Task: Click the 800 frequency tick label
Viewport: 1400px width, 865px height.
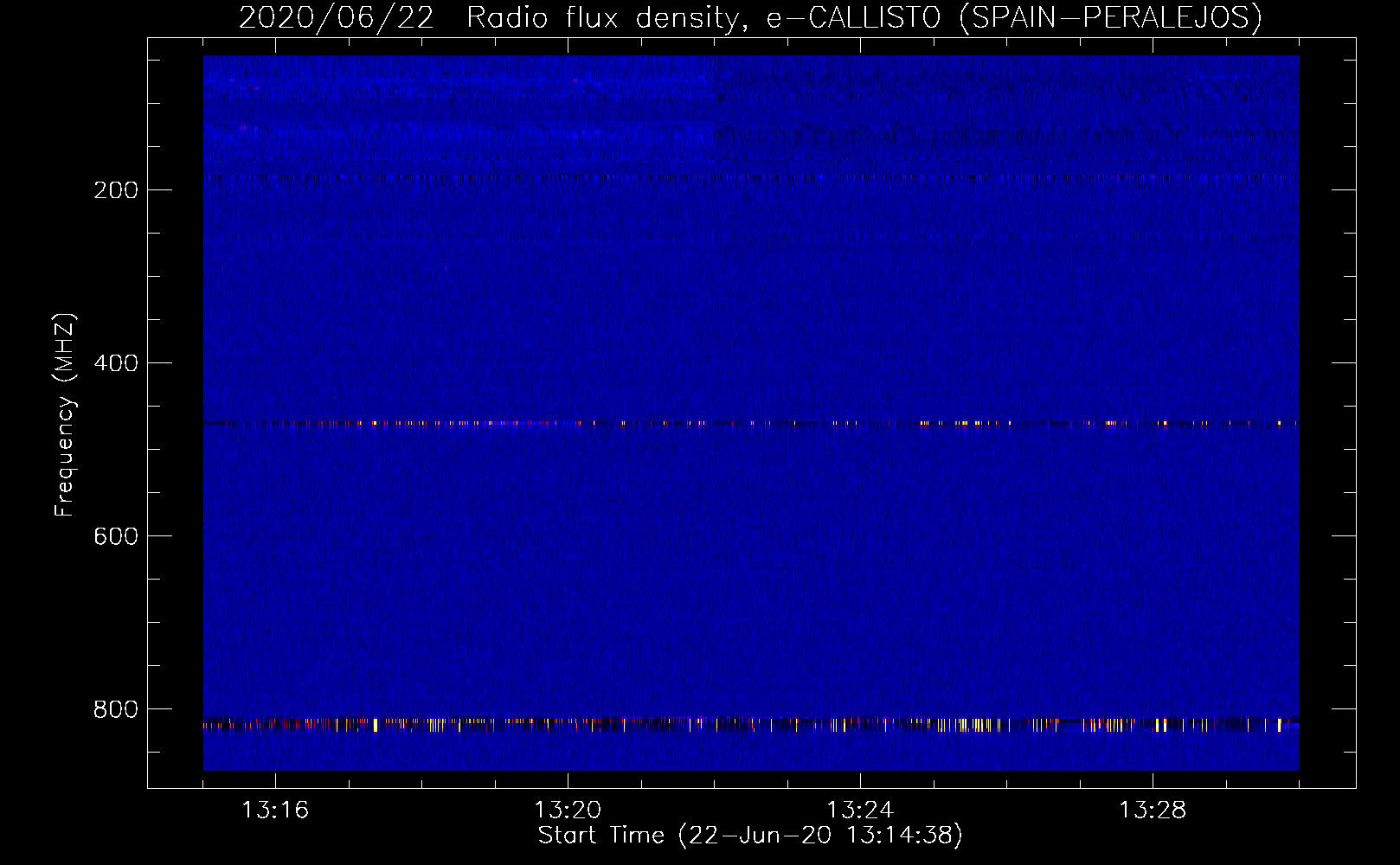Action: (x=116, y=709)
